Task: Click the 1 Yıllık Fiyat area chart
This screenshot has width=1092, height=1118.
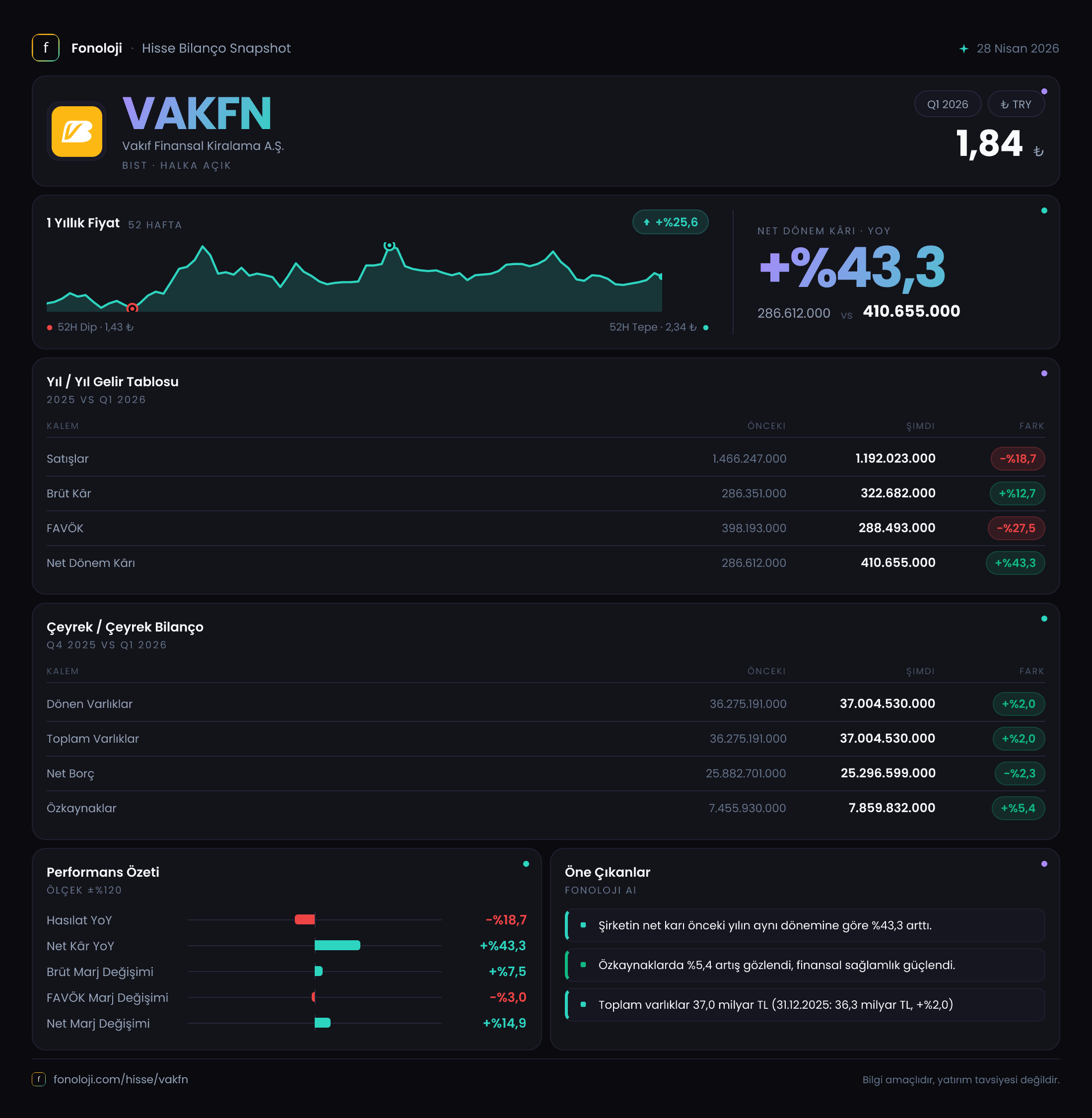Action: pos(354,278)
